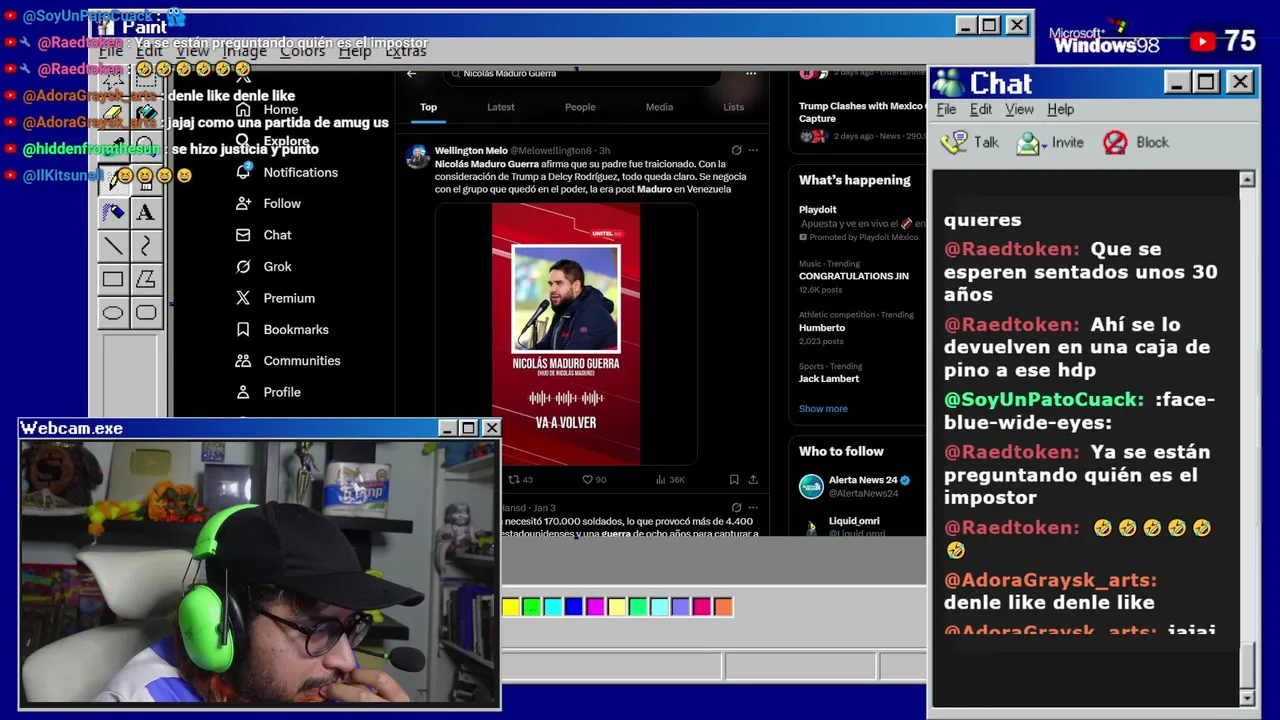Select the Magnifier tool in Paint
Viewport: 1280px width, 720px height.
pyautogui.click(x=146, y=146)
